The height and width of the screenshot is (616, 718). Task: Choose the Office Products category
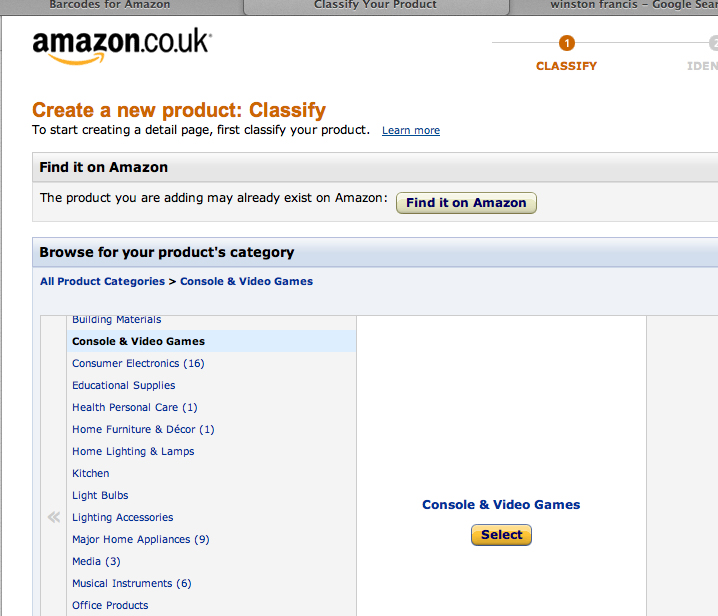[x=110, y=605]
